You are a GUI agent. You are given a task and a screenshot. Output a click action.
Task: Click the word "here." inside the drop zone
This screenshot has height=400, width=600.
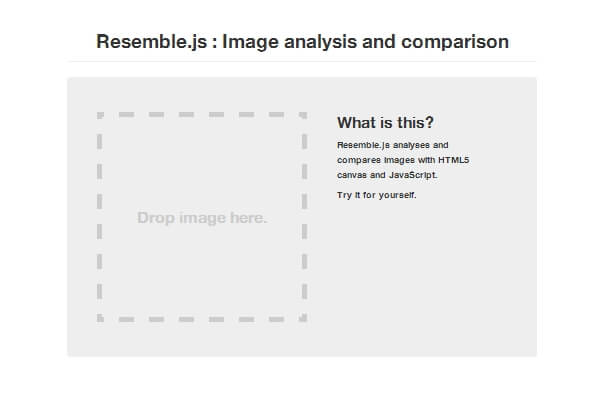pos(248,217)
